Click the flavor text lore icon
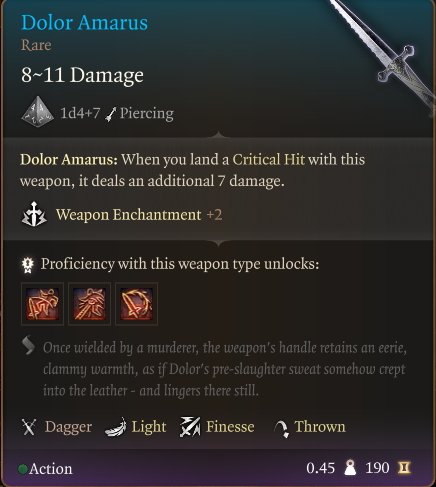This screenshot has width=436, height=487. point(29,345)
